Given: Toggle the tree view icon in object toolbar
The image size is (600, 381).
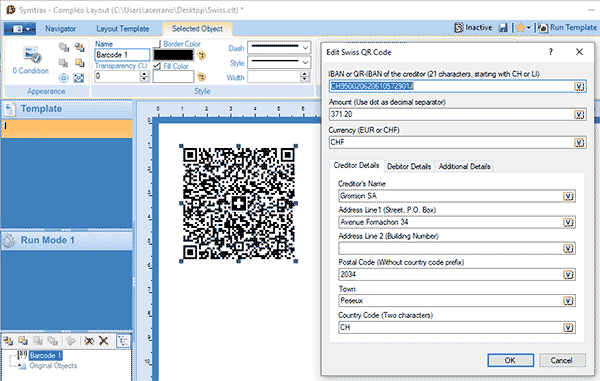Looking at the screenshot, I should (x=123, y=341).
